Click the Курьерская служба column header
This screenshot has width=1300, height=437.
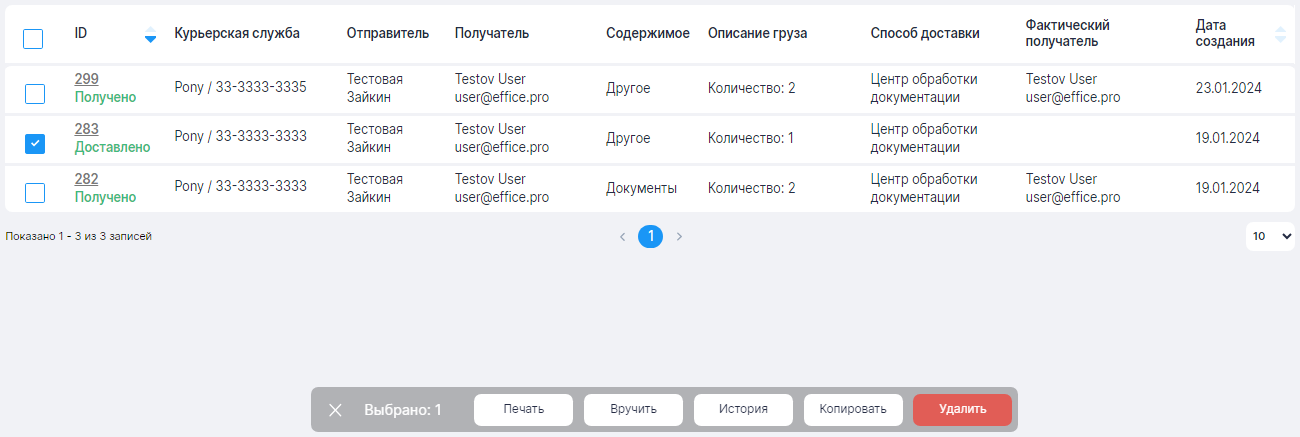pos(237,33)
